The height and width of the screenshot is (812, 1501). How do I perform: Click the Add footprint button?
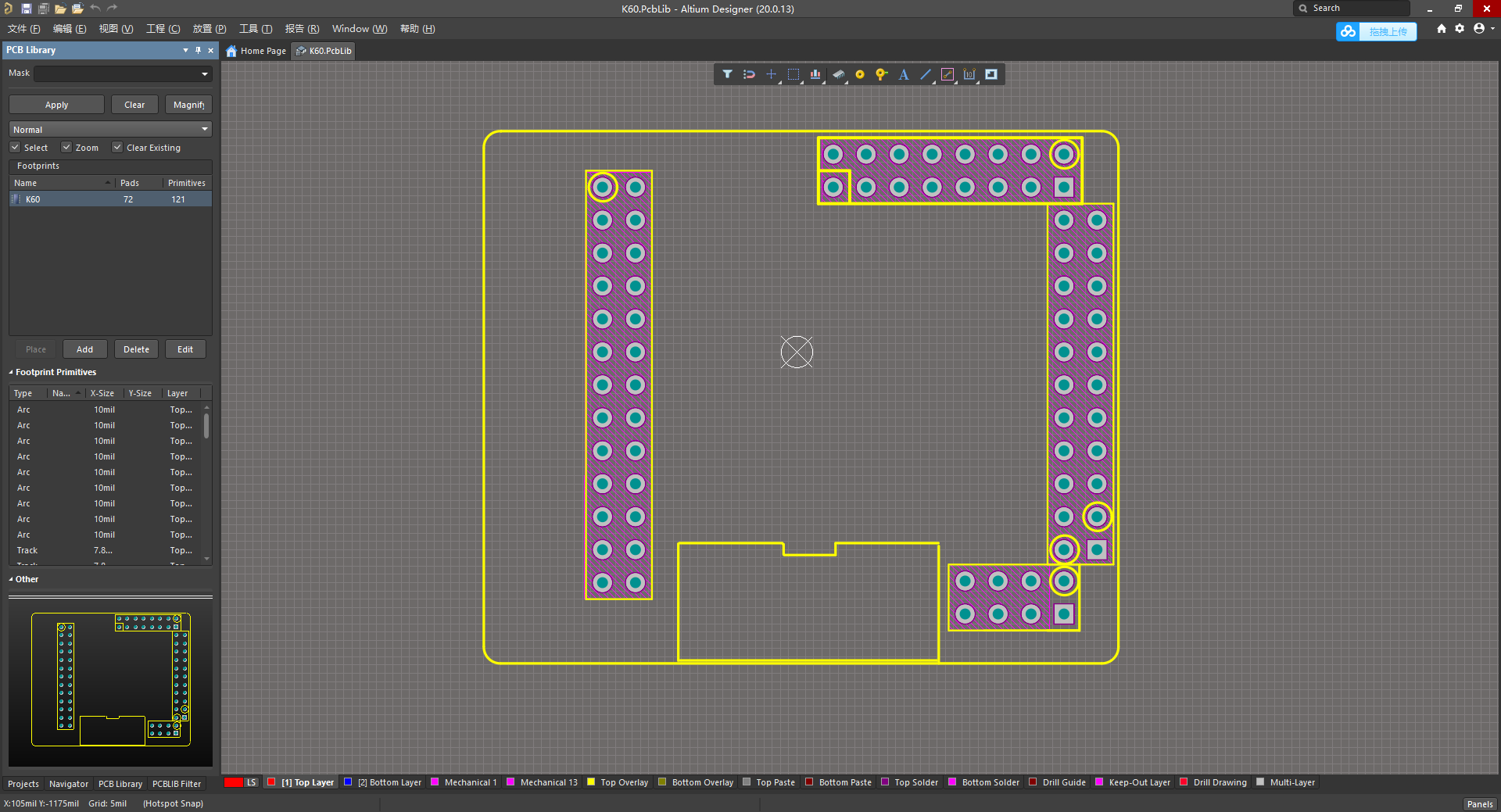(x=84, y=349)
